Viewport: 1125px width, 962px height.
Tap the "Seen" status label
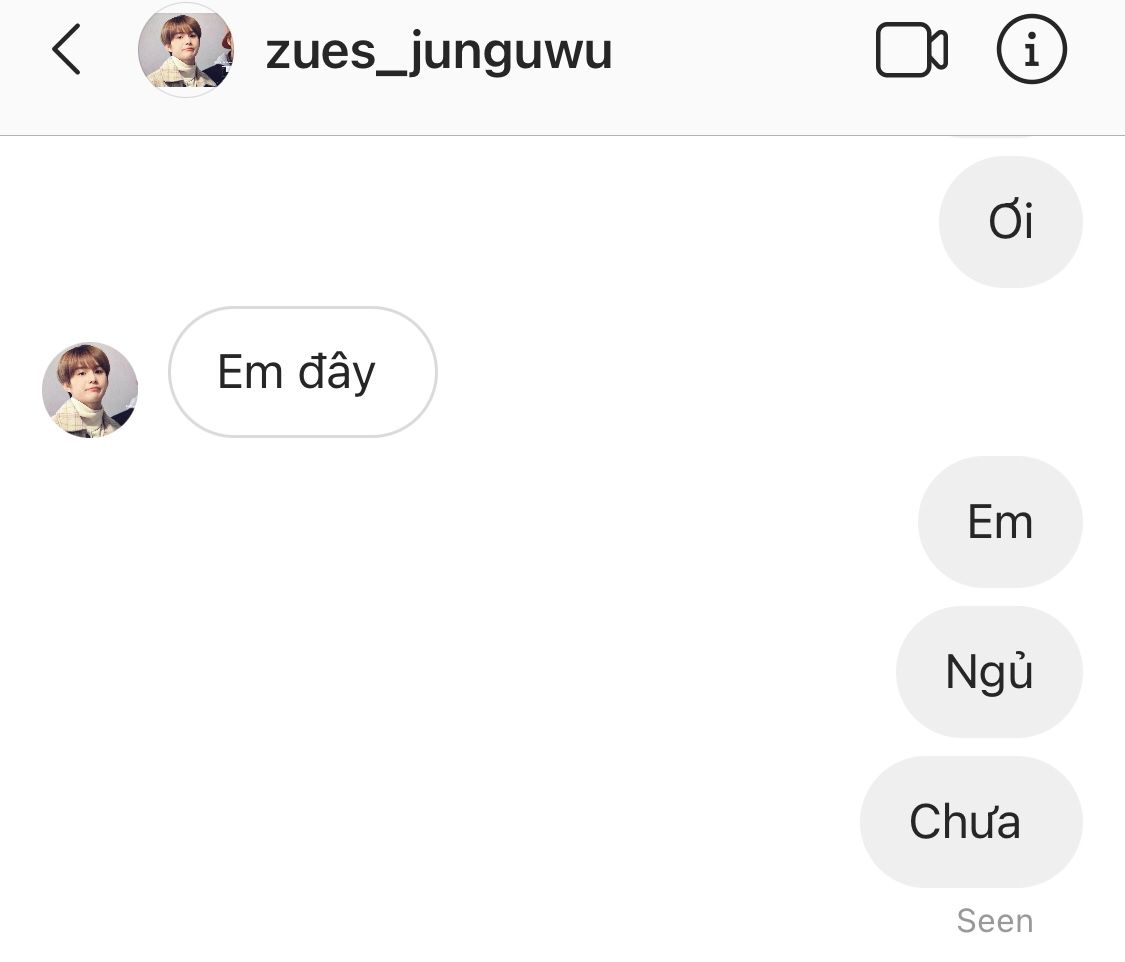tap(994, 921)
